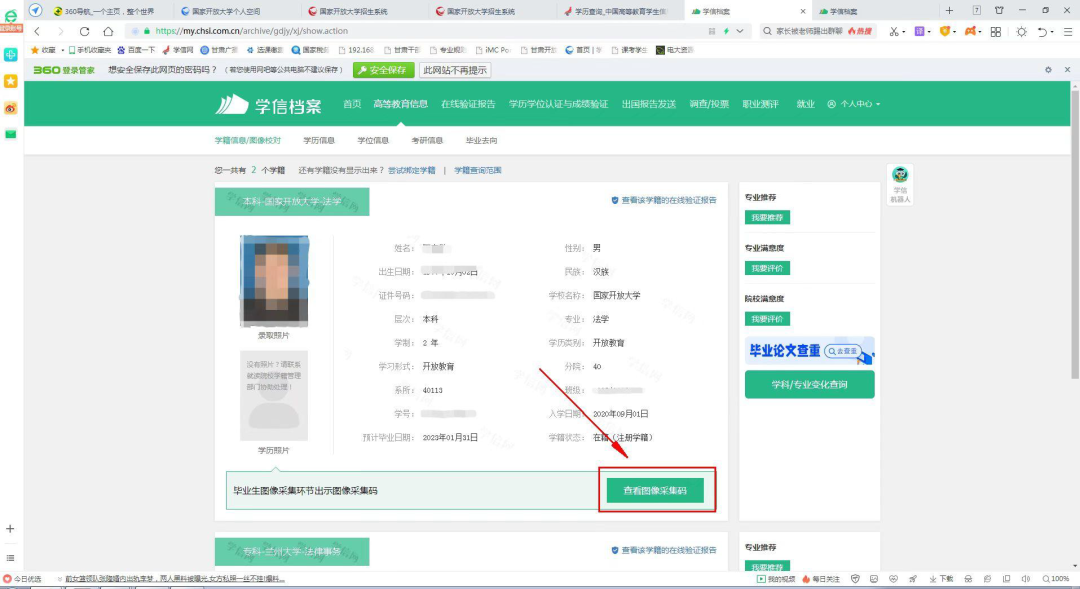Viewport: 1080px width, 589px height.
Task: Click the 学信档案 logo
Action: pyautogui.click(x=268, y=105)
